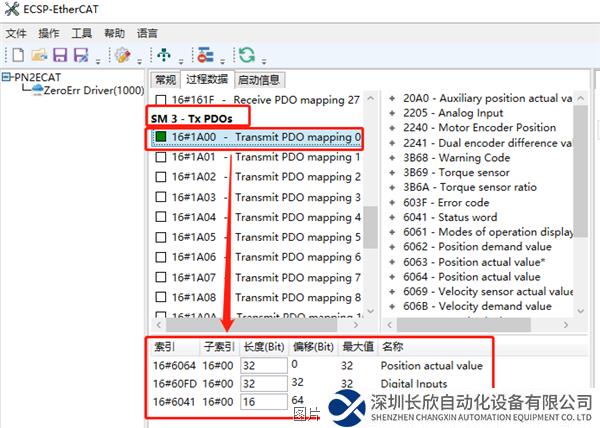Select the 2240 Motor Encoder Position object
This screenshot has width=600, height=428.
tap(479, 127)
